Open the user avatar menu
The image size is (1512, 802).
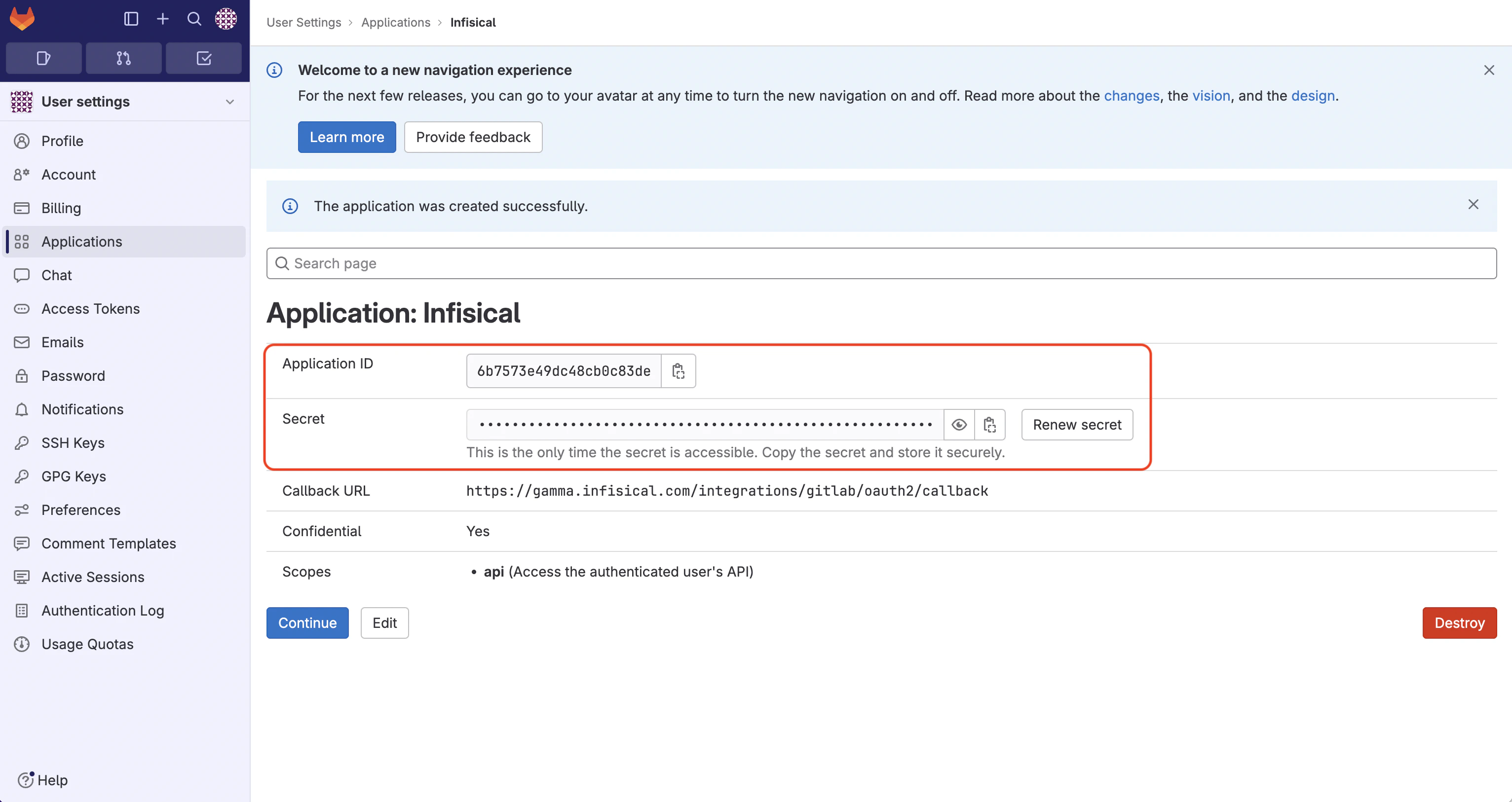click(226, 19)
